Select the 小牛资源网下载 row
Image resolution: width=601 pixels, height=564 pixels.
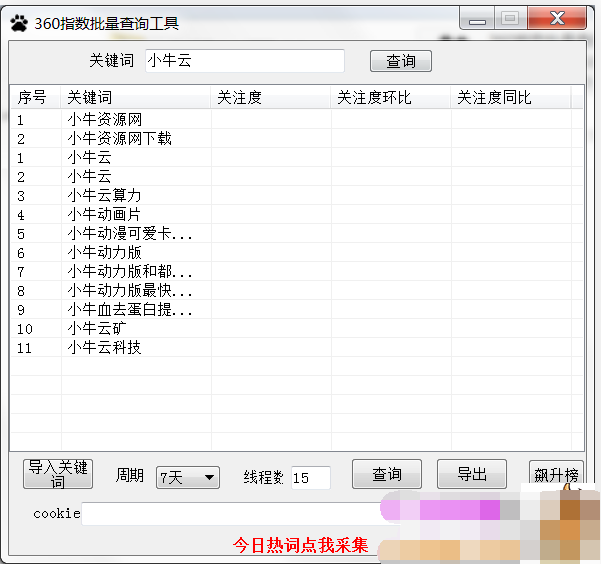click(120, 138)
